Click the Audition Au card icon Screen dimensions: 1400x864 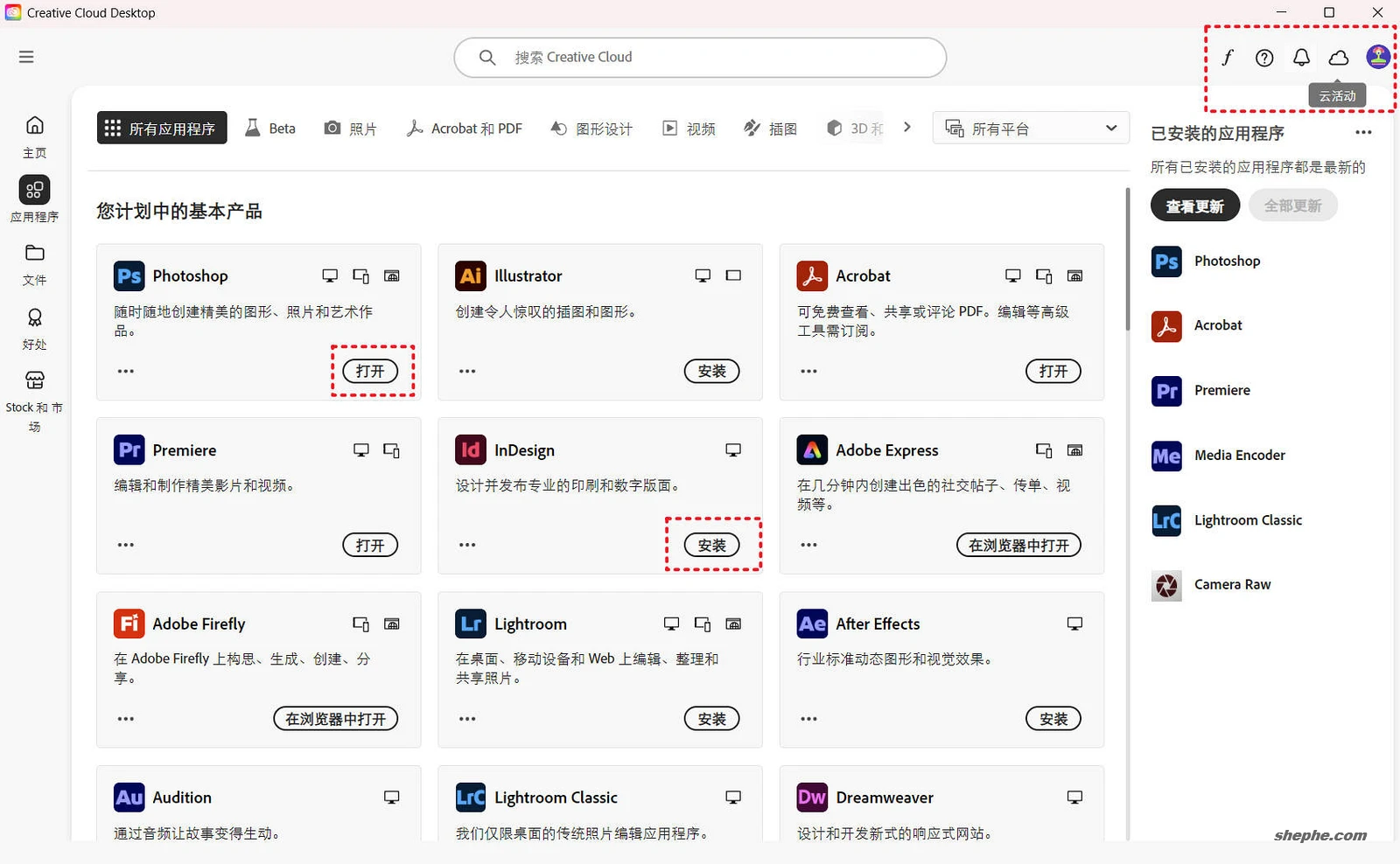129,798
